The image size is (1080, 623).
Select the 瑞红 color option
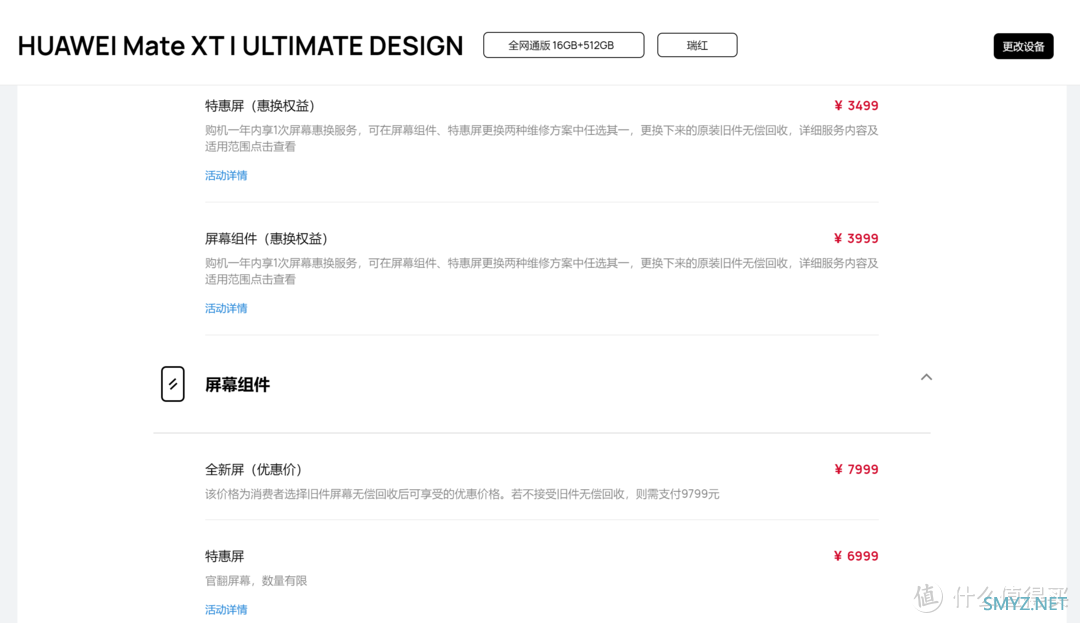click(x=697, y=45)
